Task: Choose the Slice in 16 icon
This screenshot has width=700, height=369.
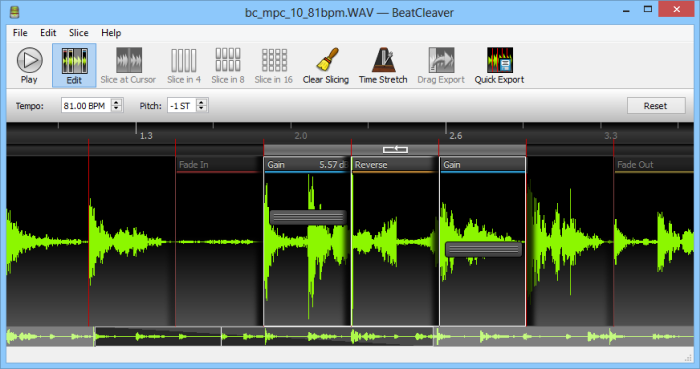Action: pos(274,60)
